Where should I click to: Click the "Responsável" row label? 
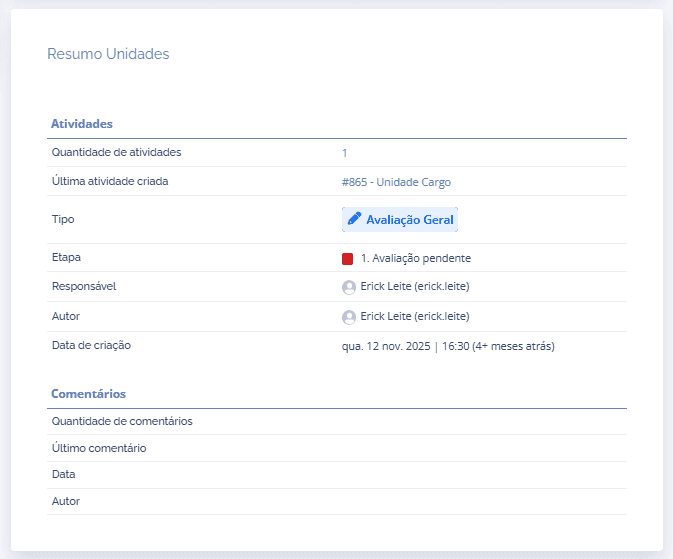click(84, 286)
